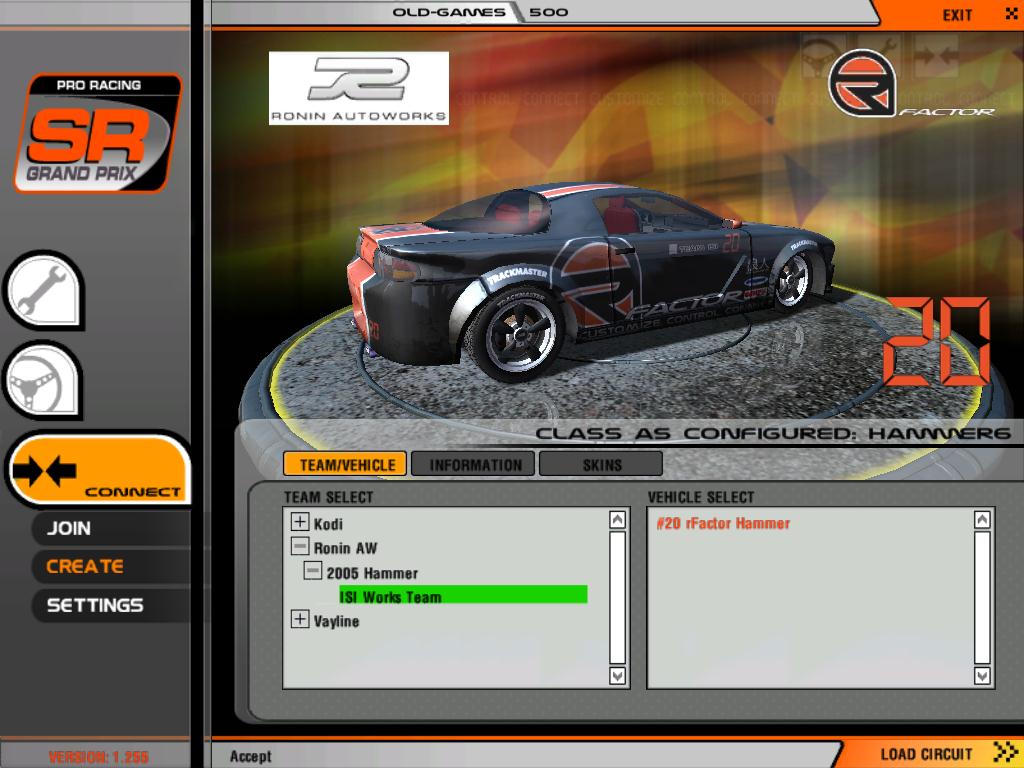This screenshot has width=1024, height=768.
Task: Switch to the Skins tab
Action: (601, 464)
